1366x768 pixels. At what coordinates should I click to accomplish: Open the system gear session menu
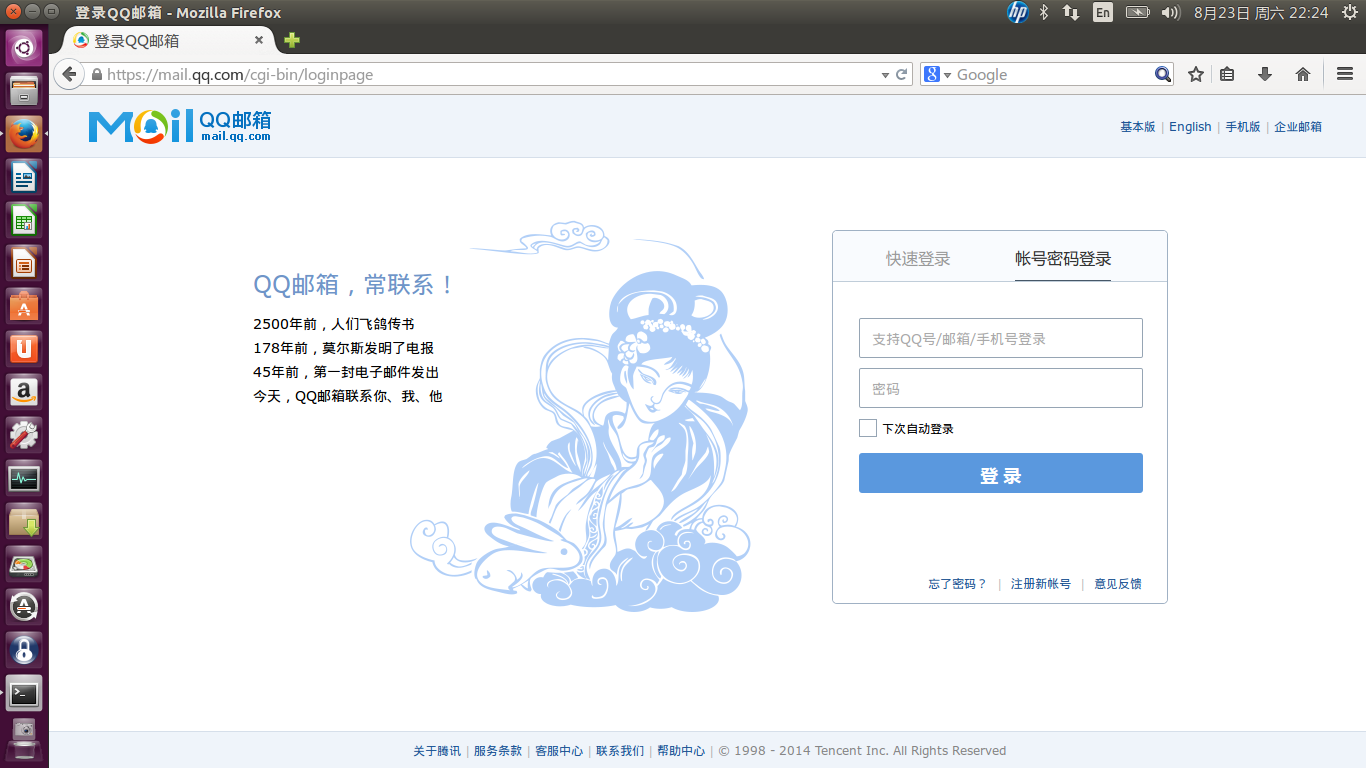click(x=1349, y=12)
